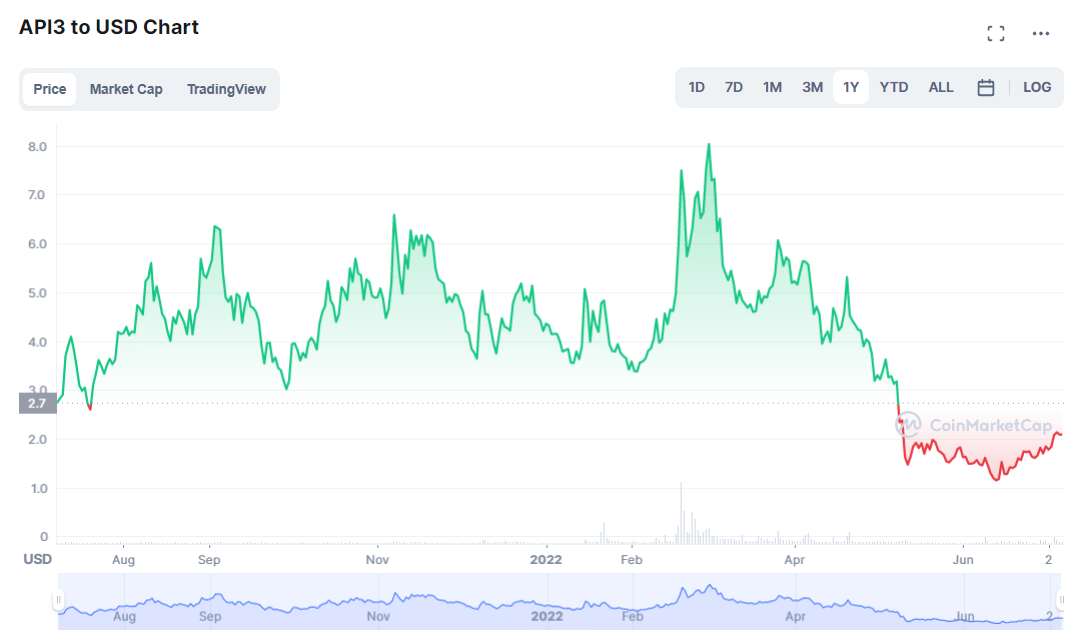The width and height of the screenshot is (1080, 638).
Task: Grab the right range slider handle
Action: point(1059,600)
